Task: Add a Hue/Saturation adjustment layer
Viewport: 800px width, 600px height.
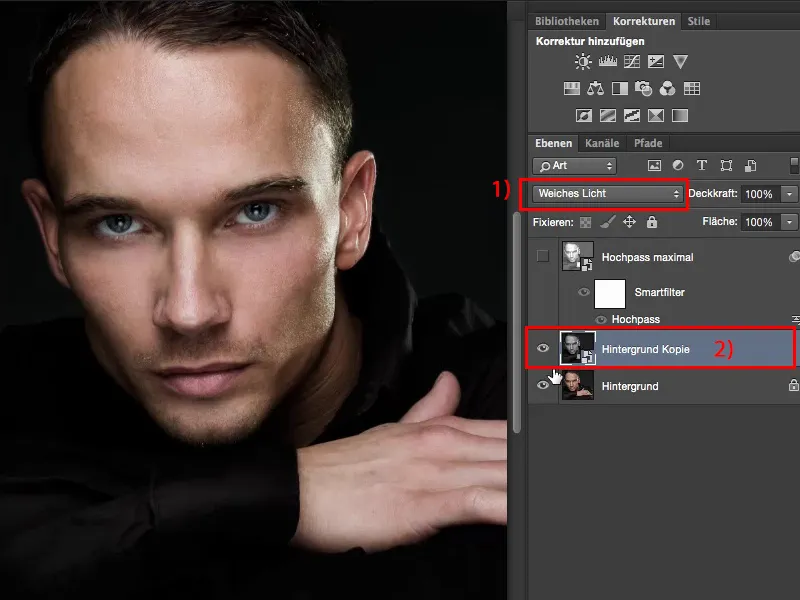Action: point(571,89)
